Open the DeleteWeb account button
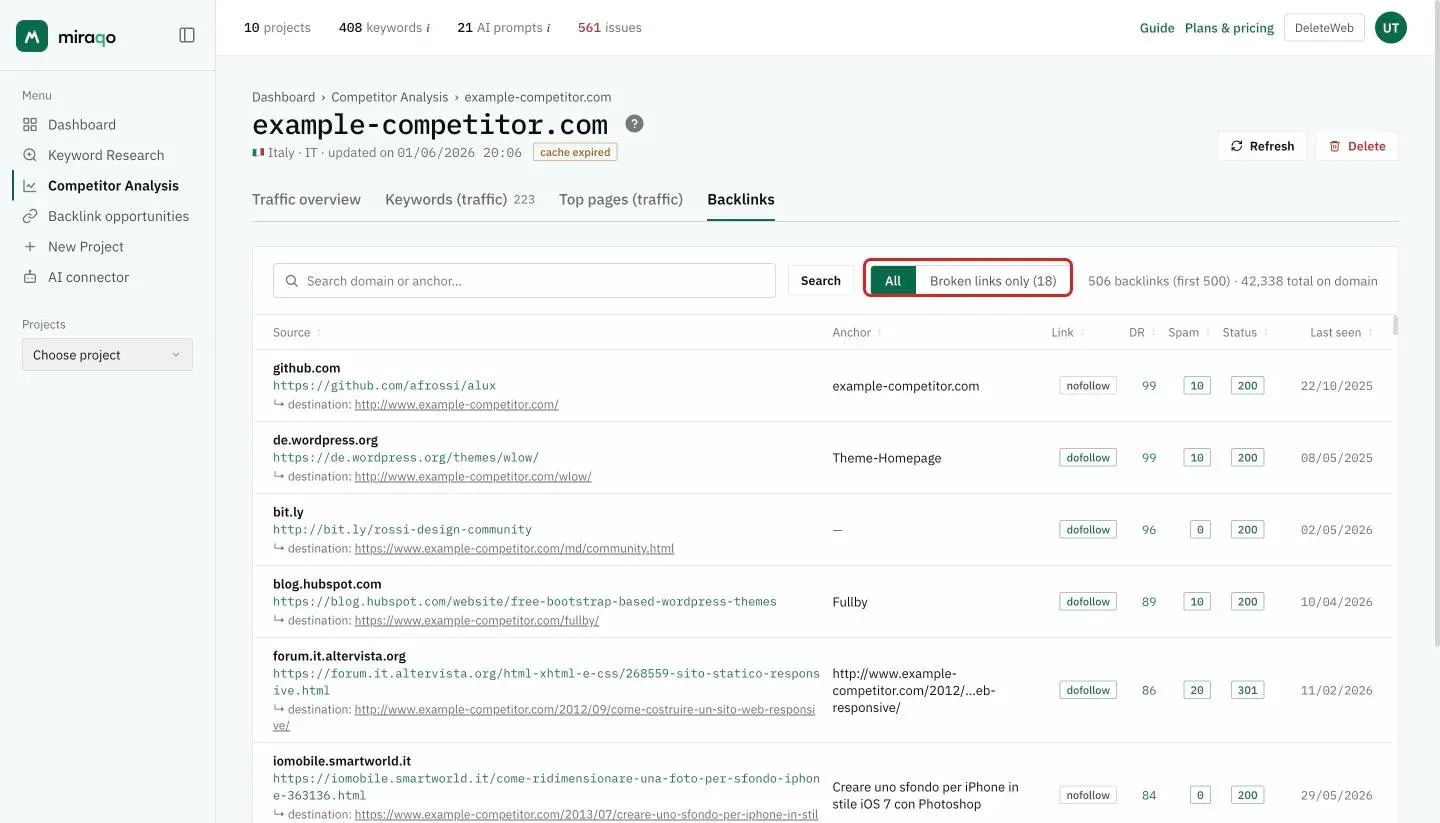The width and height of the screenshot is (1440, 823). pyautogui.click(x=1324, y=28)
